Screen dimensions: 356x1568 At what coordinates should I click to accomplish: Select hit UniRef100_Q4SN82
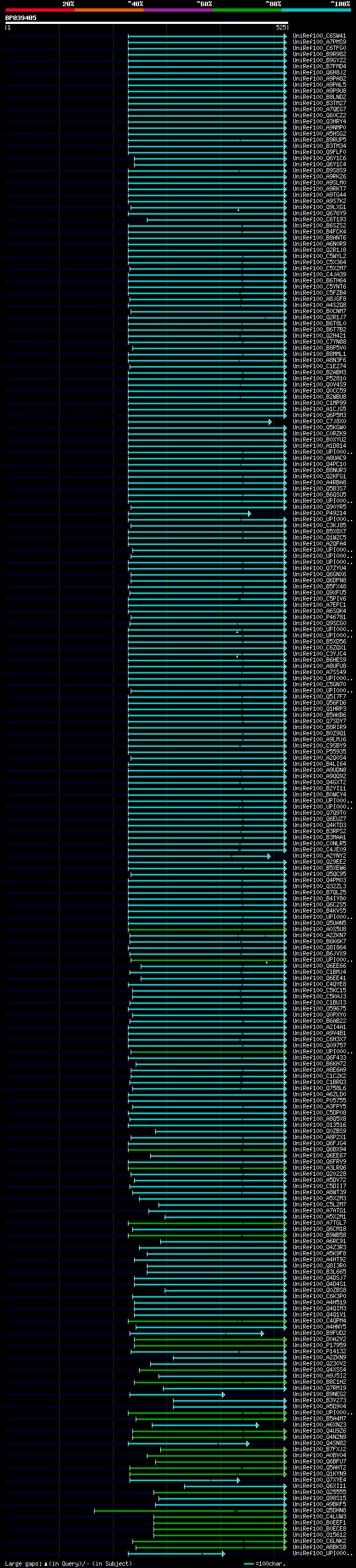pos(319,1443)
